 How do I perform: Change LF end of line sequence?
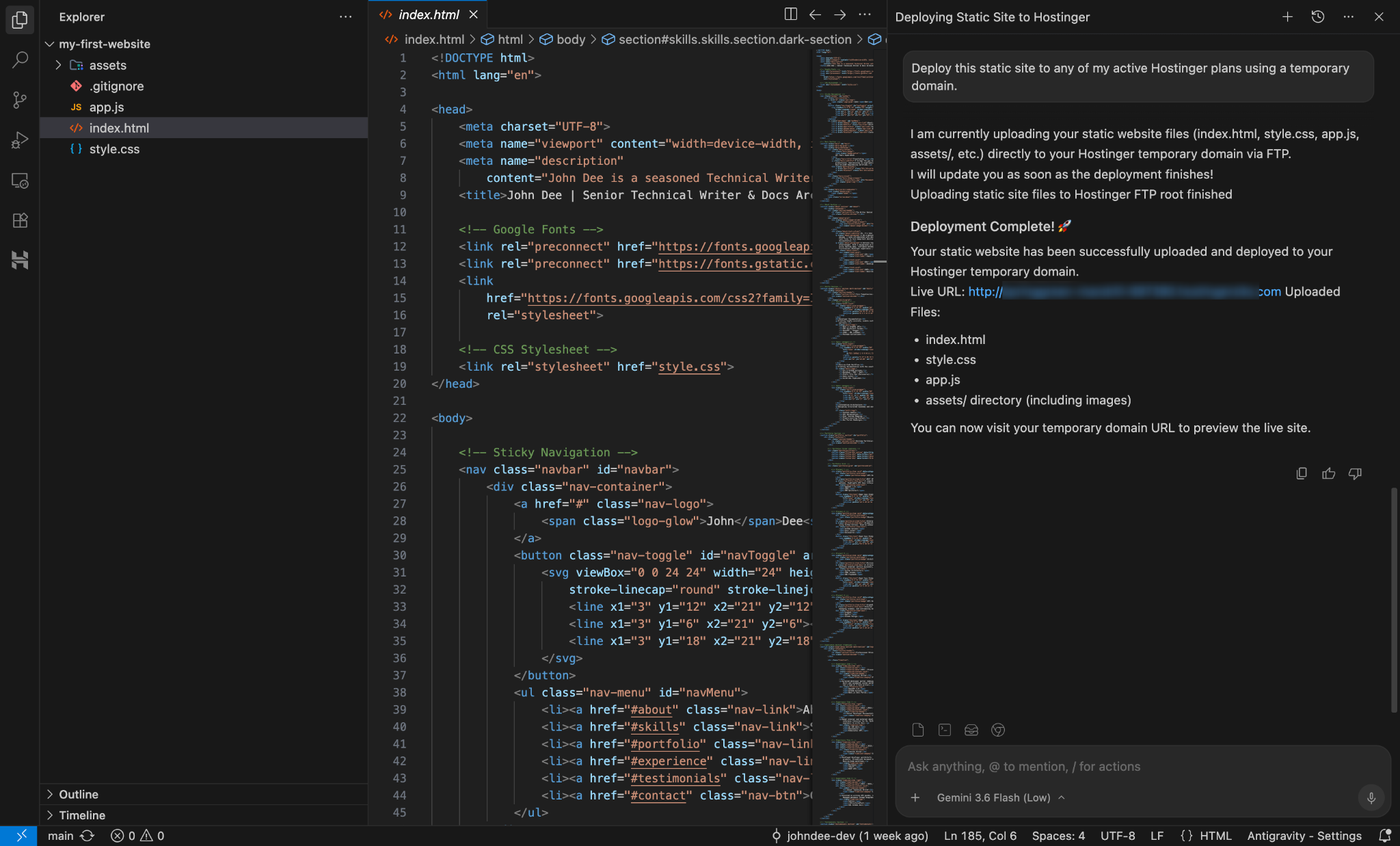[1157, 836]
